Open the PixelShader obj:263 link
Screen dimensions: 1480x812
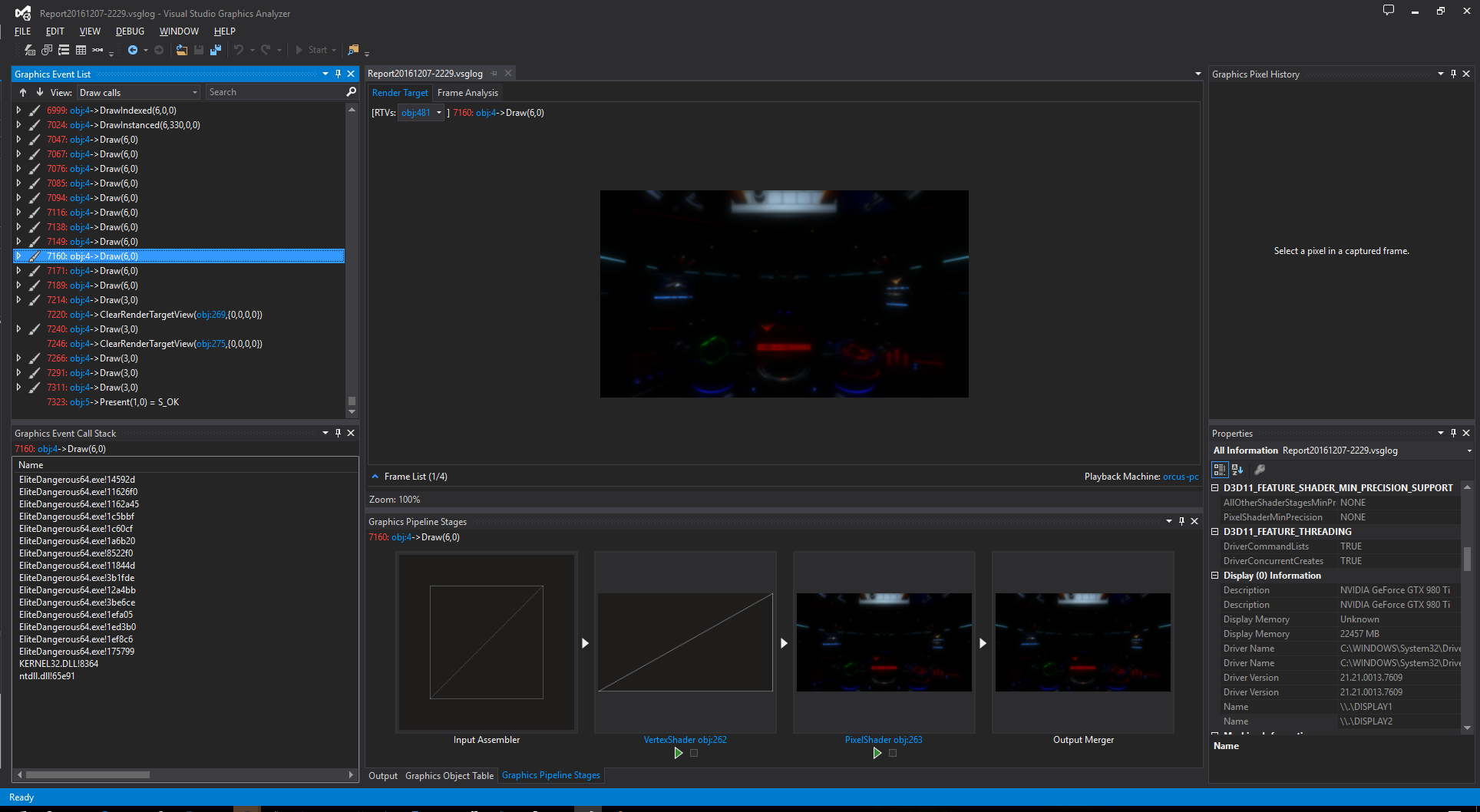tap(884, 740)
